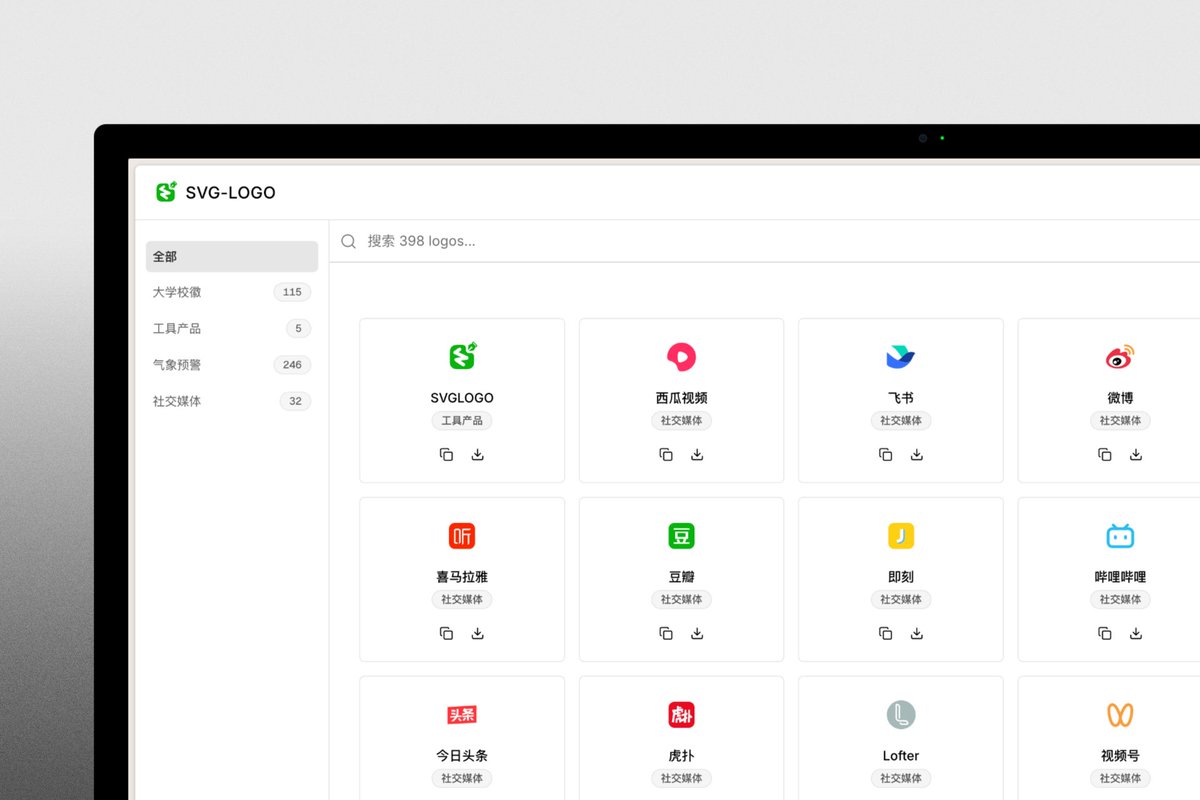Copy the 哔哩哔哩 logo SVG
The width and height of the screenshot is (1200, 800).
coord(1105,634)
